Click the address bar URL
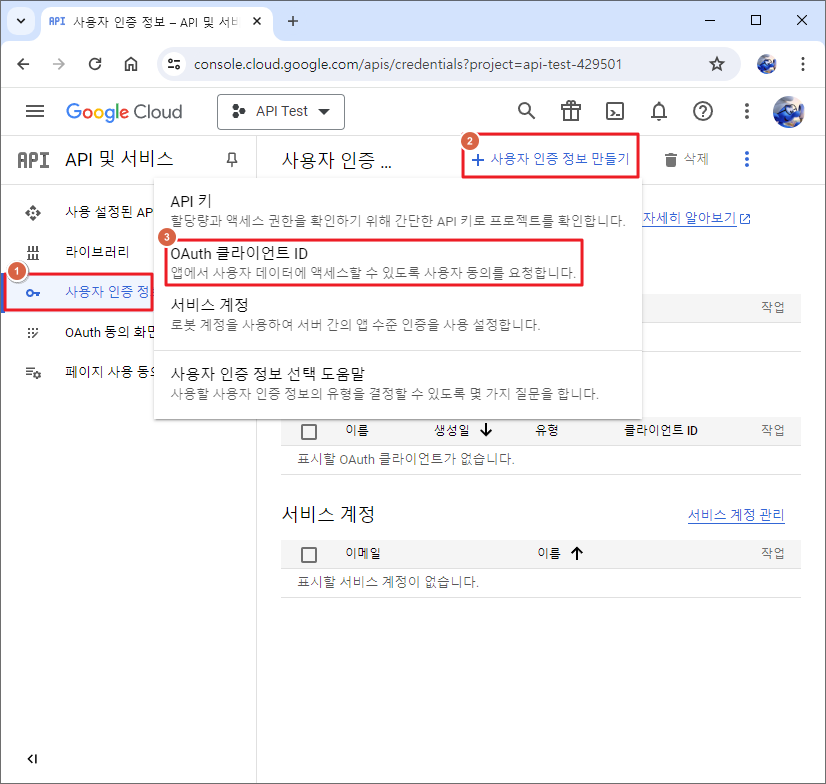 (408, 64)
